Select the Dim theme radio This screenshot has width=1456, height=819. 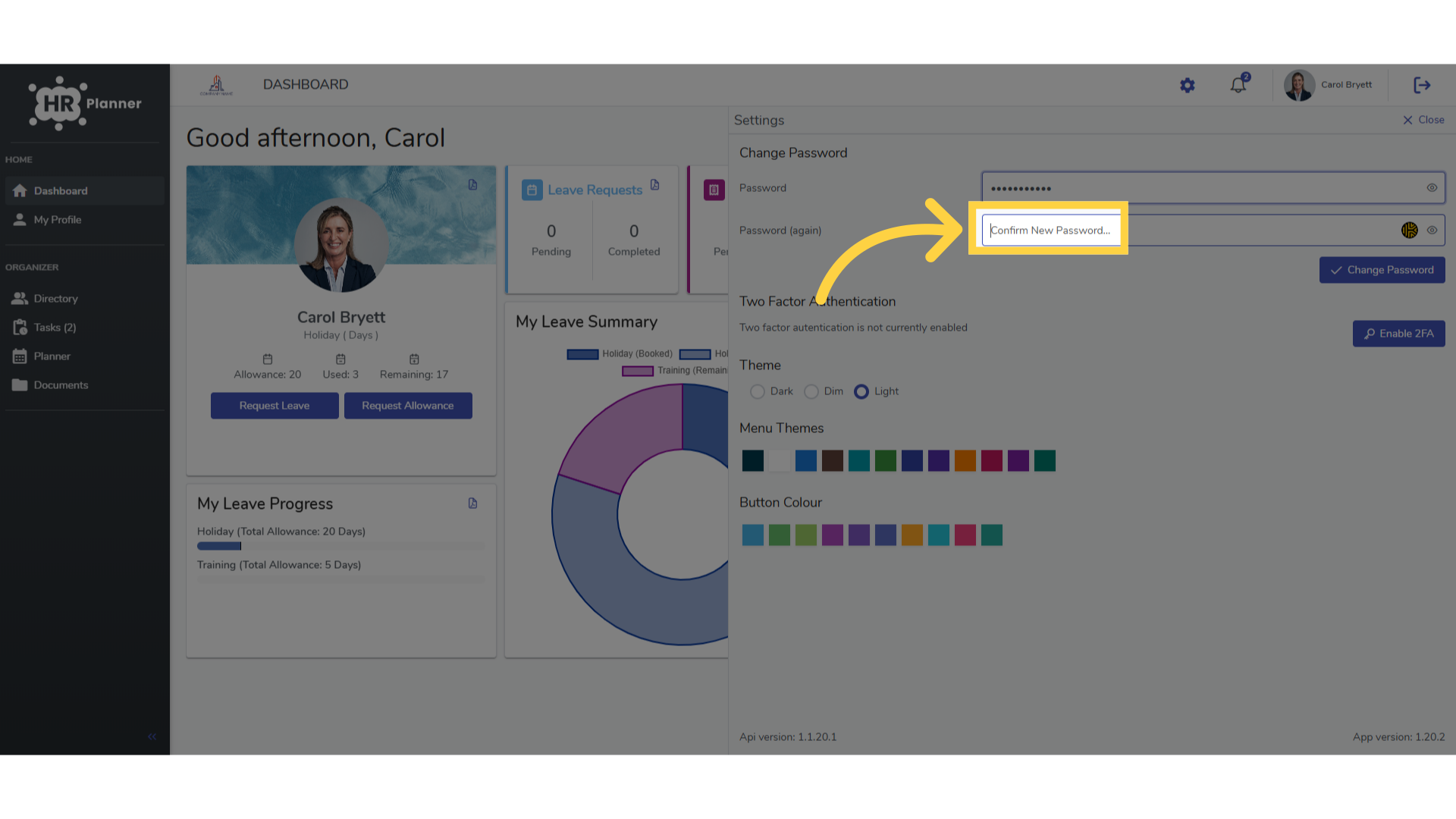tap(811, 391)
